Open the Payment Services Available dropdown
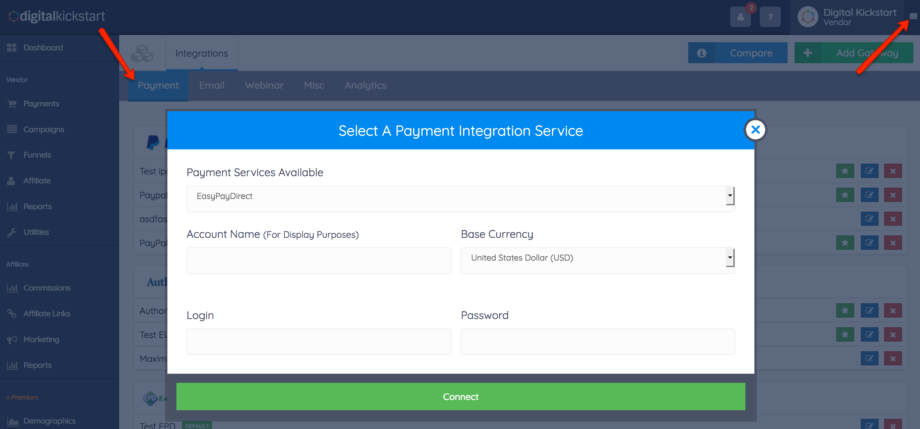 point(461,197)
